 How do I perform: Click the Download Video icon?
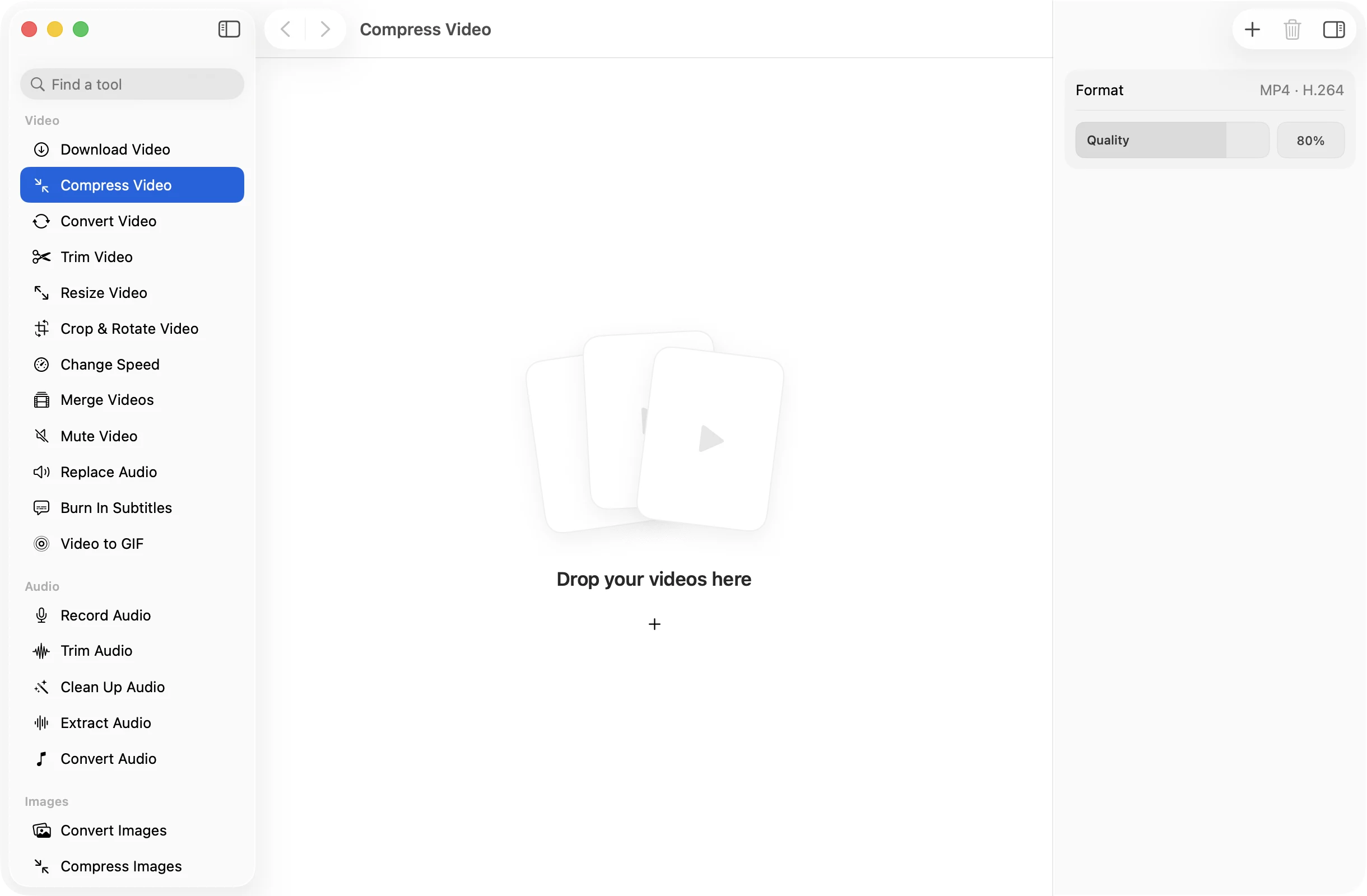coord(41,149)
